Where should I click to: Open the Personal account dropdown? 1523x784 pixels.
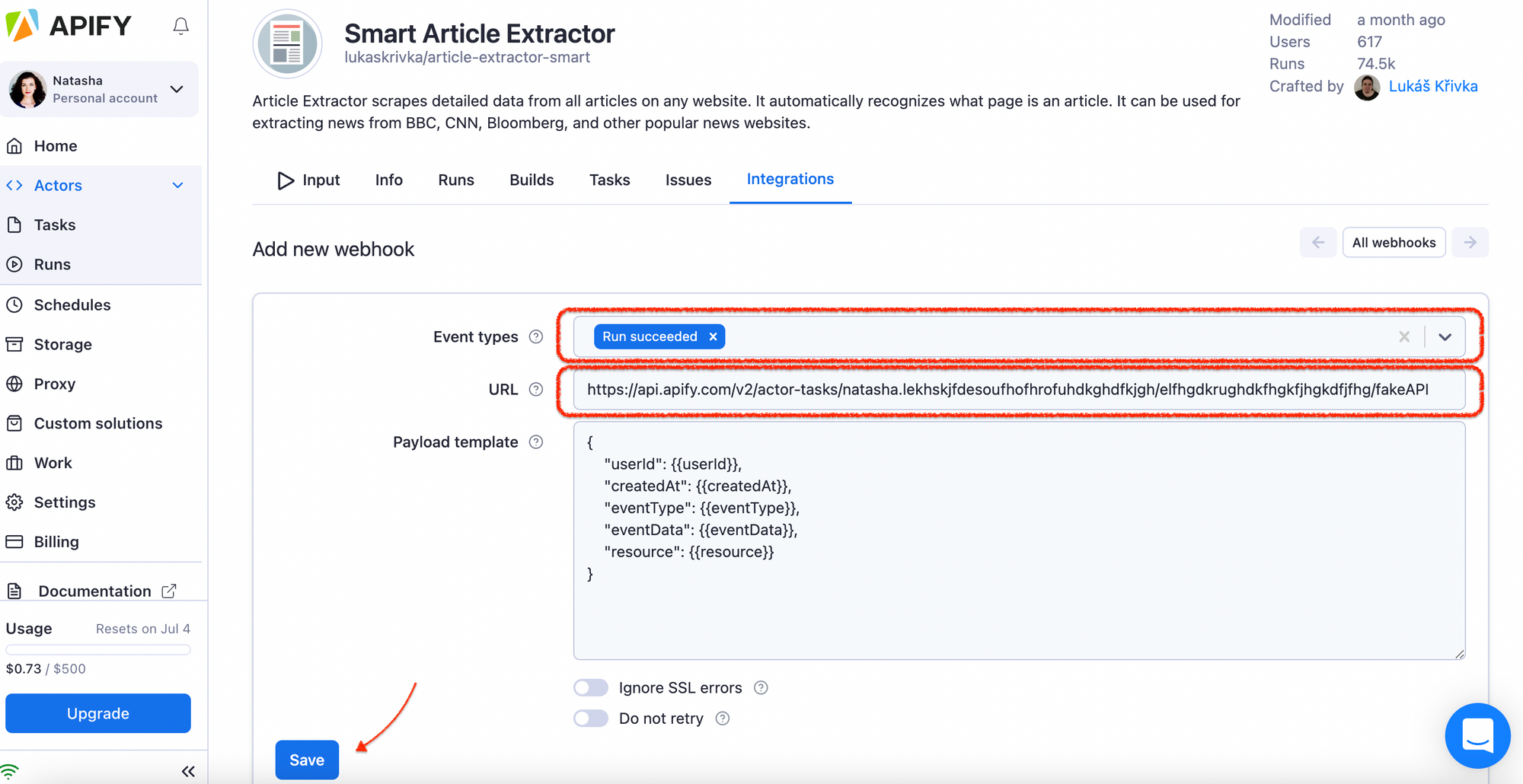pos(177,89)
